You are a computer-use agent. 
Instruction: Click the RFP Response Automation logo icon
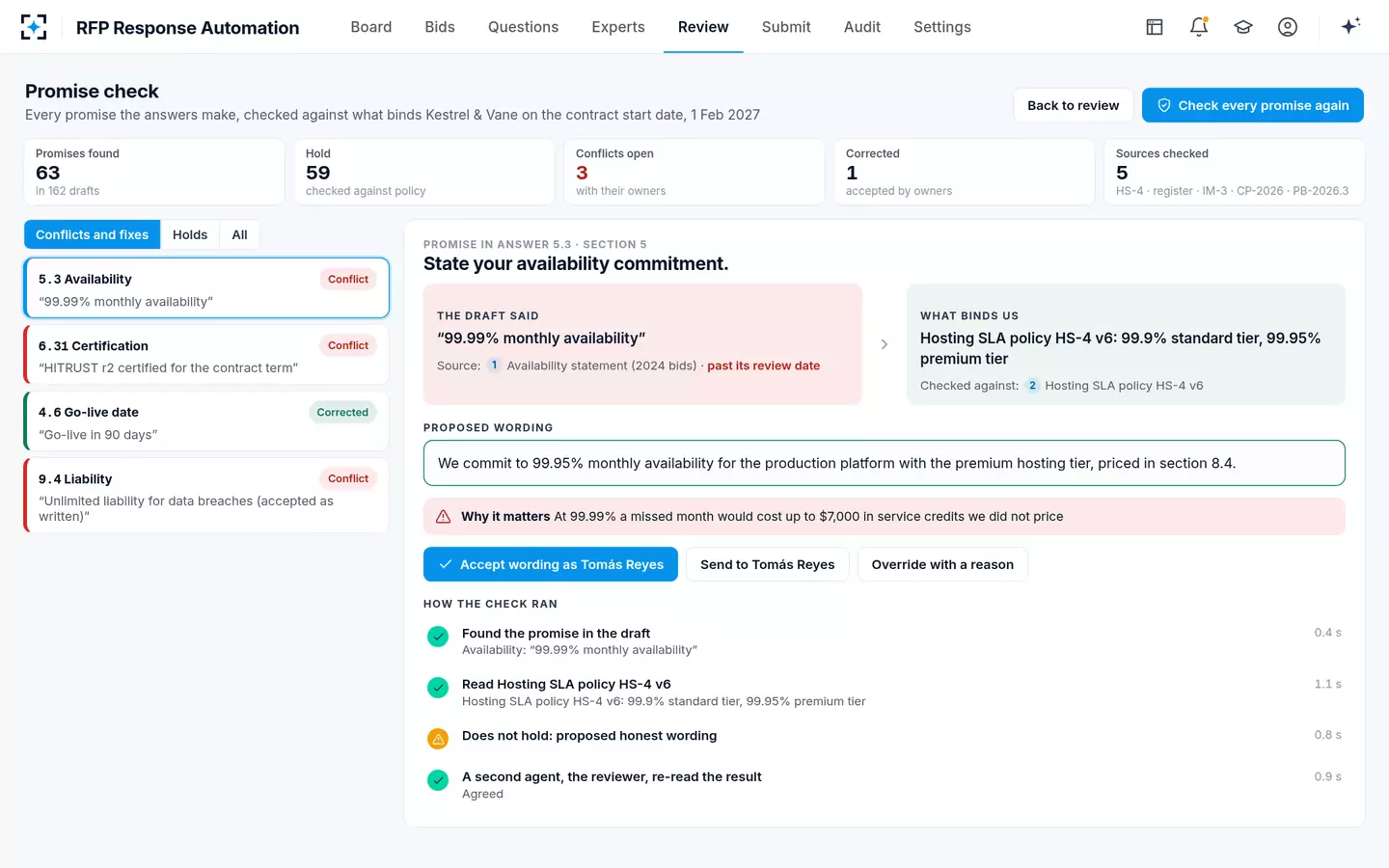tap(34, 27)
